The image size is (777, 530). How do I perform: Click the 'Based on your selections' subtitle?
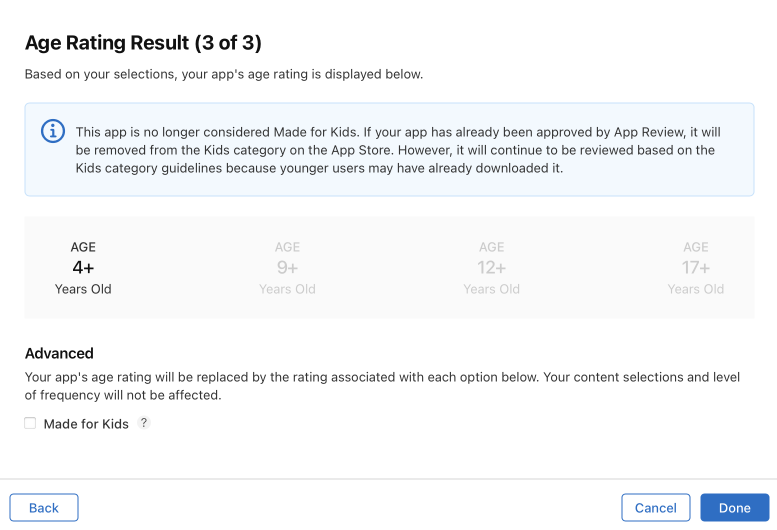coord(224,74)
